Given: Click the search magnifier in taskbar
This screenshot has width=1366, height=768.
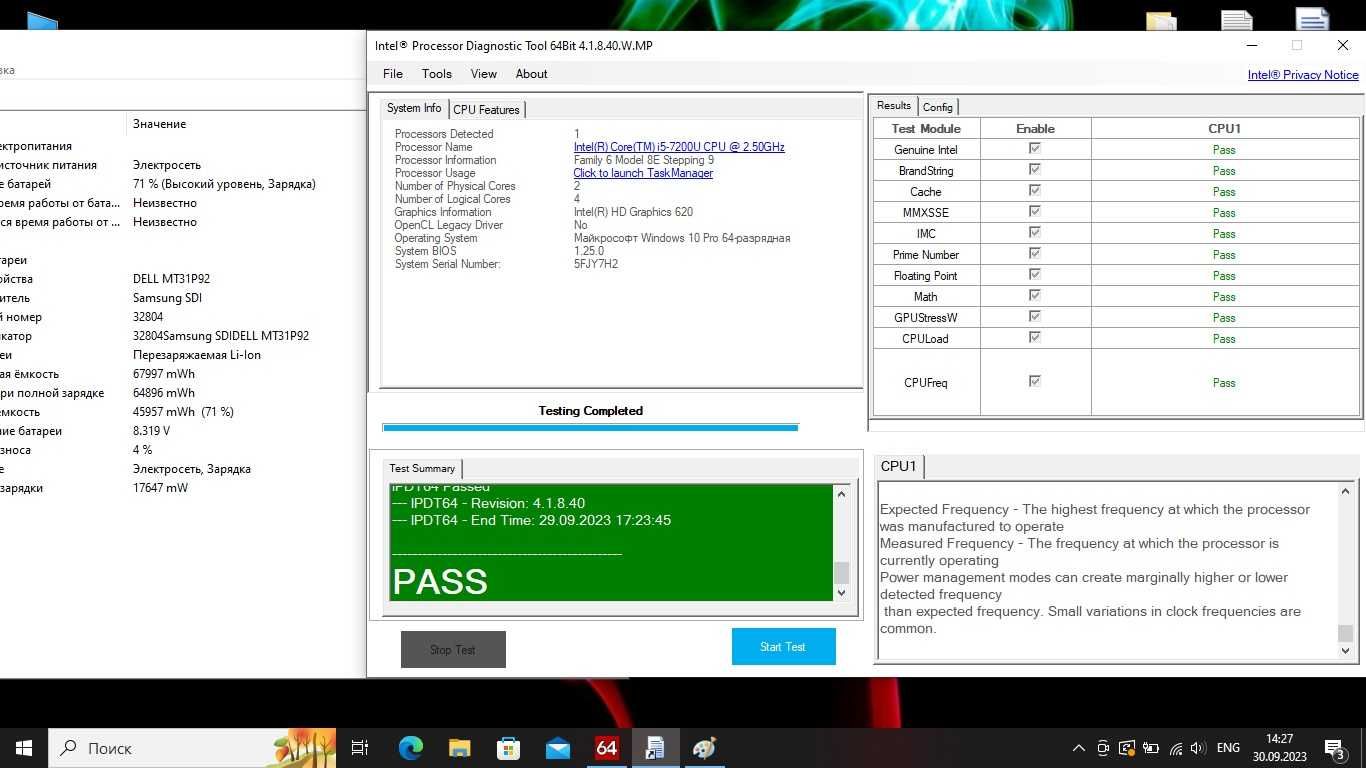Looking at the screenshot, I should pyautogui.click(x=68, y=748).
